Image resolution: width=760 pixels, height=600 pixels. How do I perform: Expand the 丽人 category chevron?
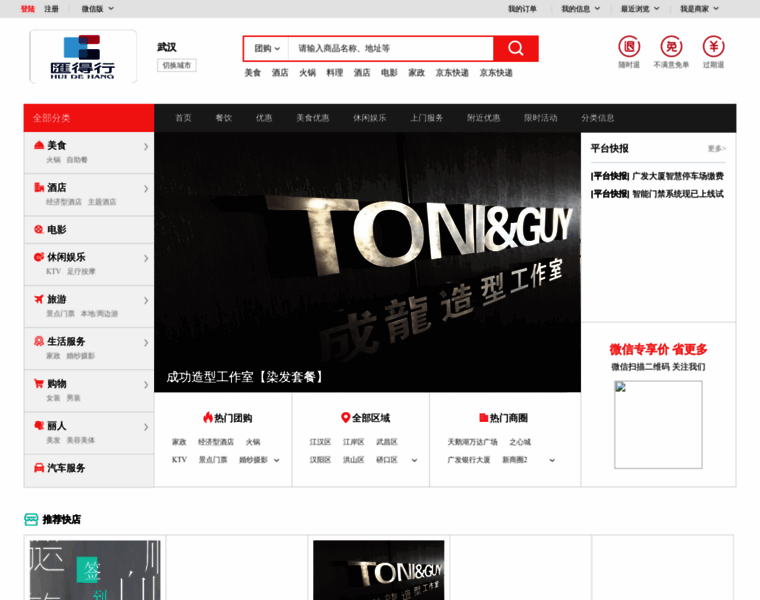pos(146,427)
